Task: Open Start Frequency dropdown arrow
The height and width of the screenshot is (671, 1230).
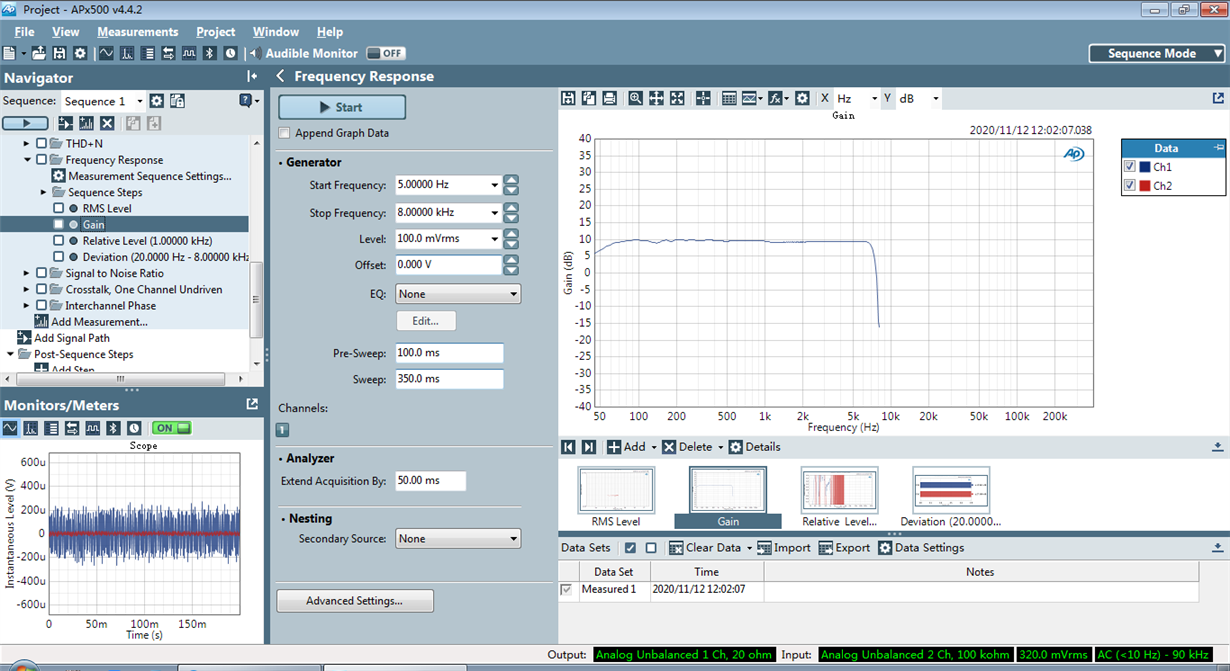Action: point(495,185)
